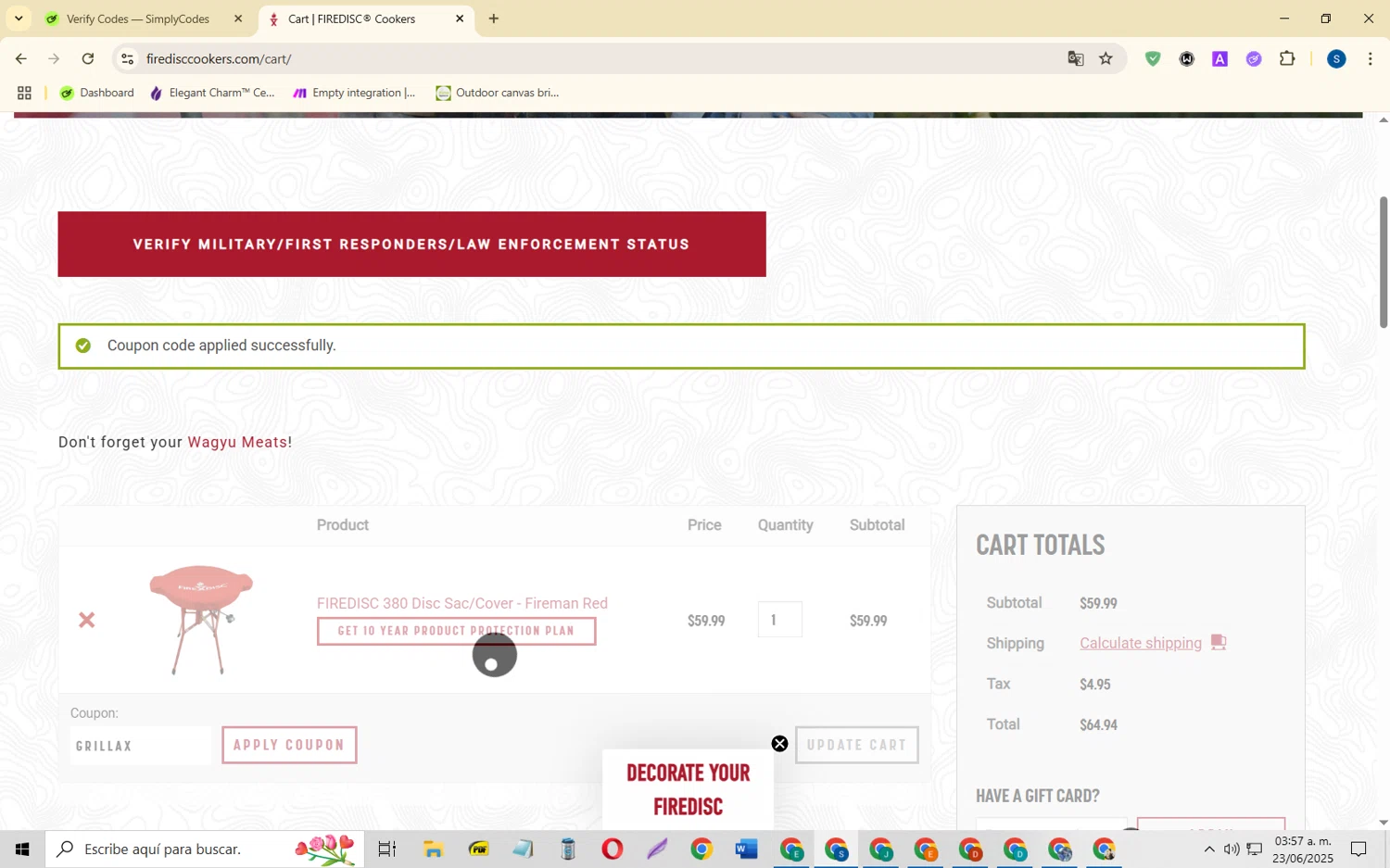Screen dimensions: 1390x868
Task: Open the Dashboard bookmark
Action: pyautogui.click(x=97, y=93)
